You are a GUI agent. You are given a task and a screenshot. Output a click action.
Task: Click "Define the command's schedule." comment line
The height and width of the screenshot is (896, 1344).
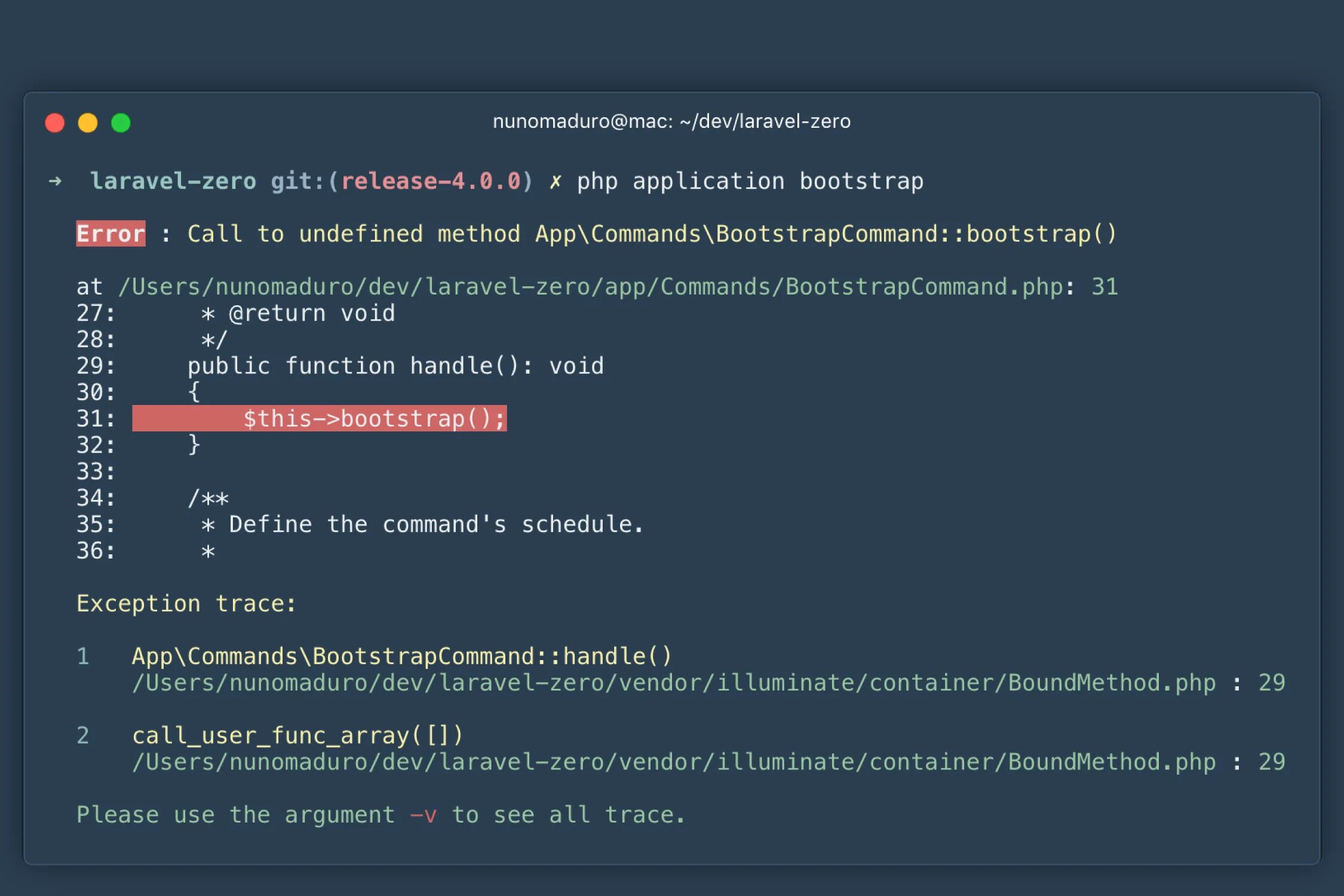tap(435, 524)
